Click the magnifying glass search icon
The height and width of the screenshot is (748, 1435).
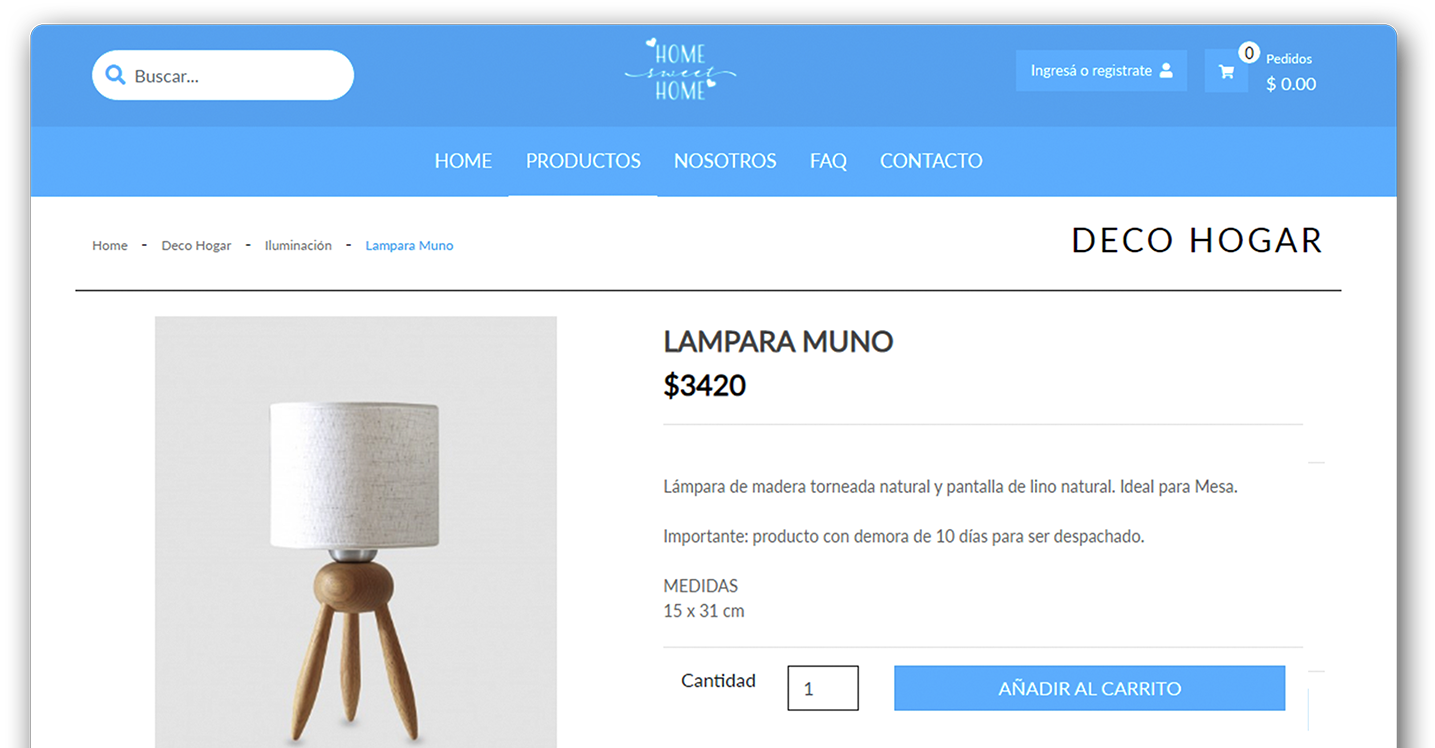pos(115,75)
